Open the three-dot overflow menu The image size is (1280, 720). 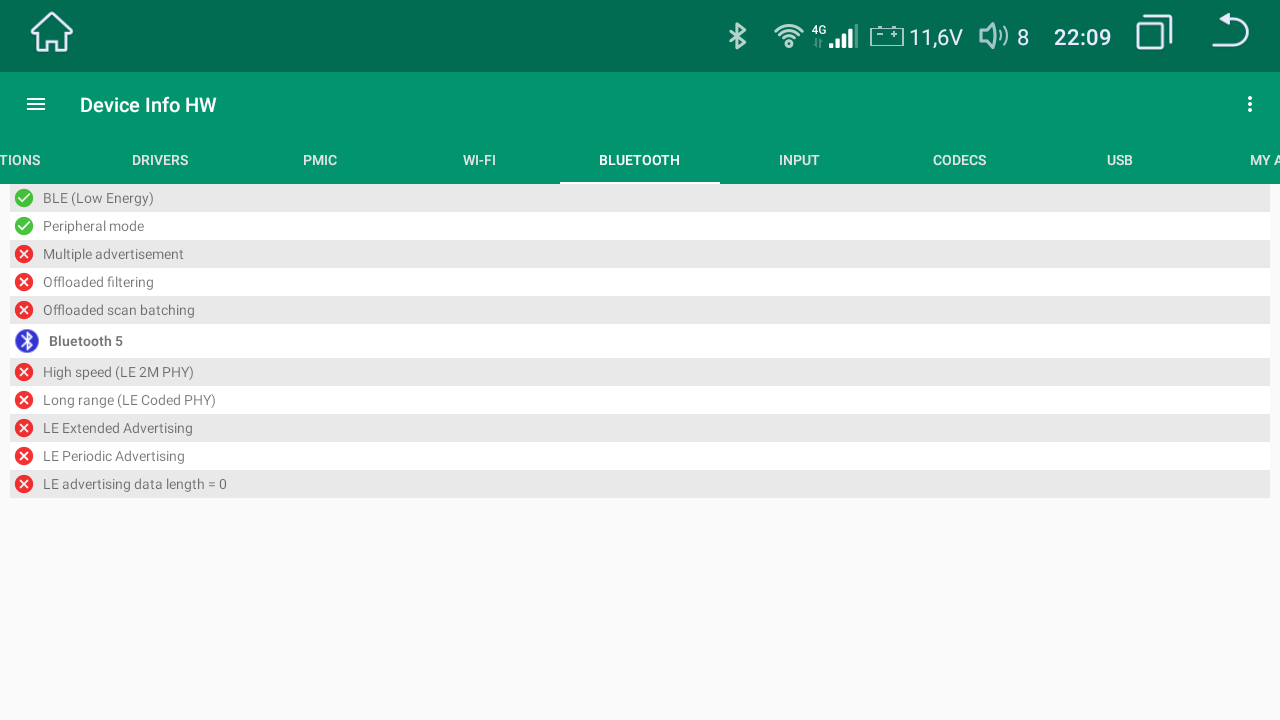click(x=1249, y=104)
